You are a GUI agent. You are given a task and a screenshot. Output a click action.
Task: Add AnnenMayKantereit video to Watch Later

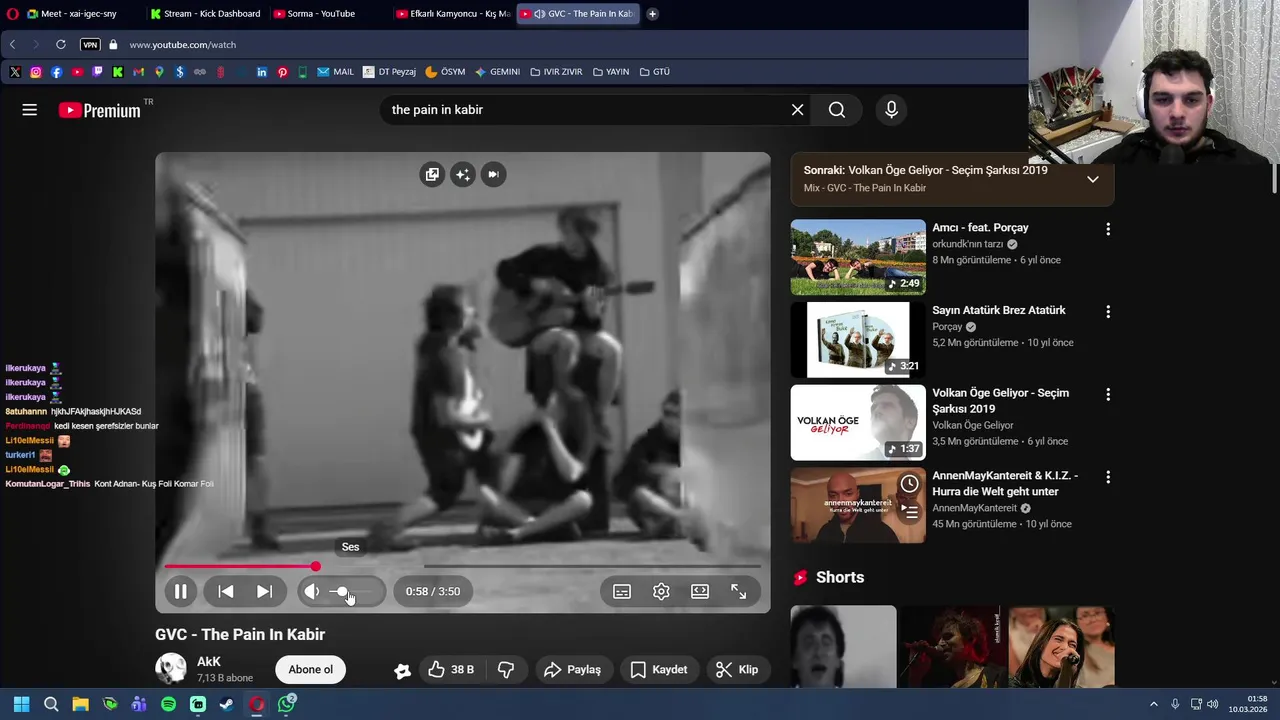[909, 484]
